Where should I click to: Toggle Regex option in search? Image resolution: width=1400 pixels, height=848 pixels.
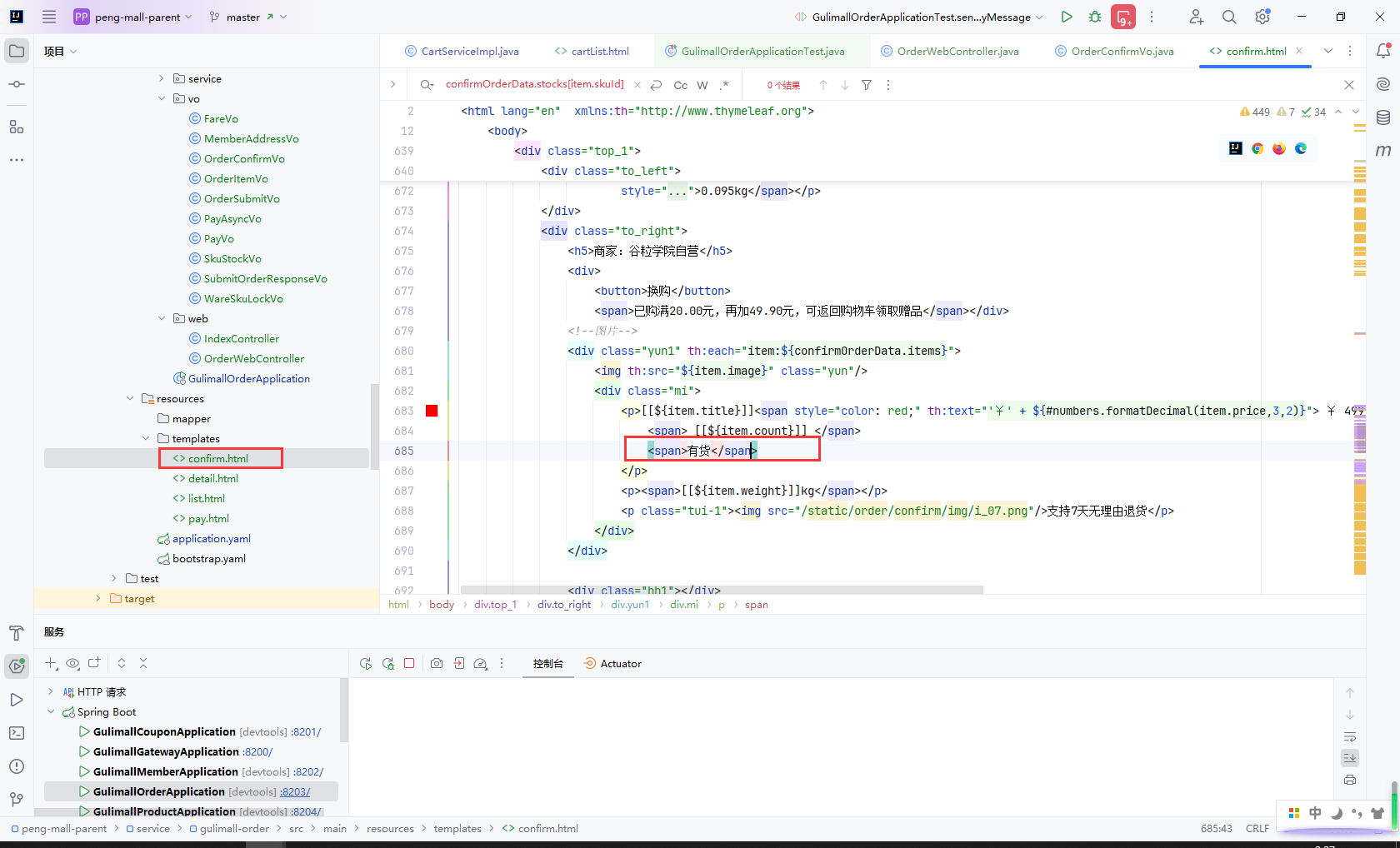[724, 85]
